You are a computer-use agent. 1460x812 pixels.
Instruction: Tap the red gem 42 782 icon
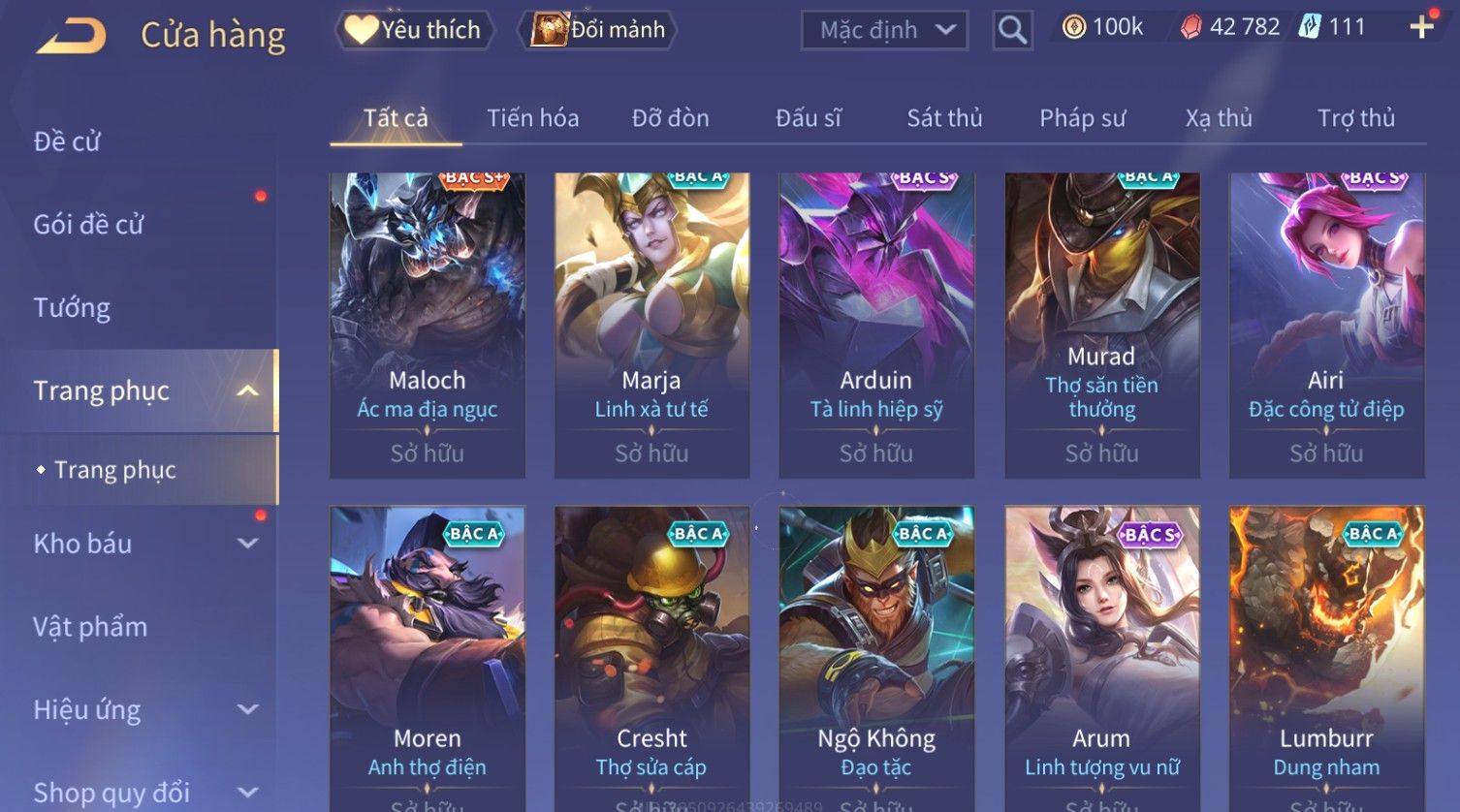pyautogui.click(x=1190, y=27)
